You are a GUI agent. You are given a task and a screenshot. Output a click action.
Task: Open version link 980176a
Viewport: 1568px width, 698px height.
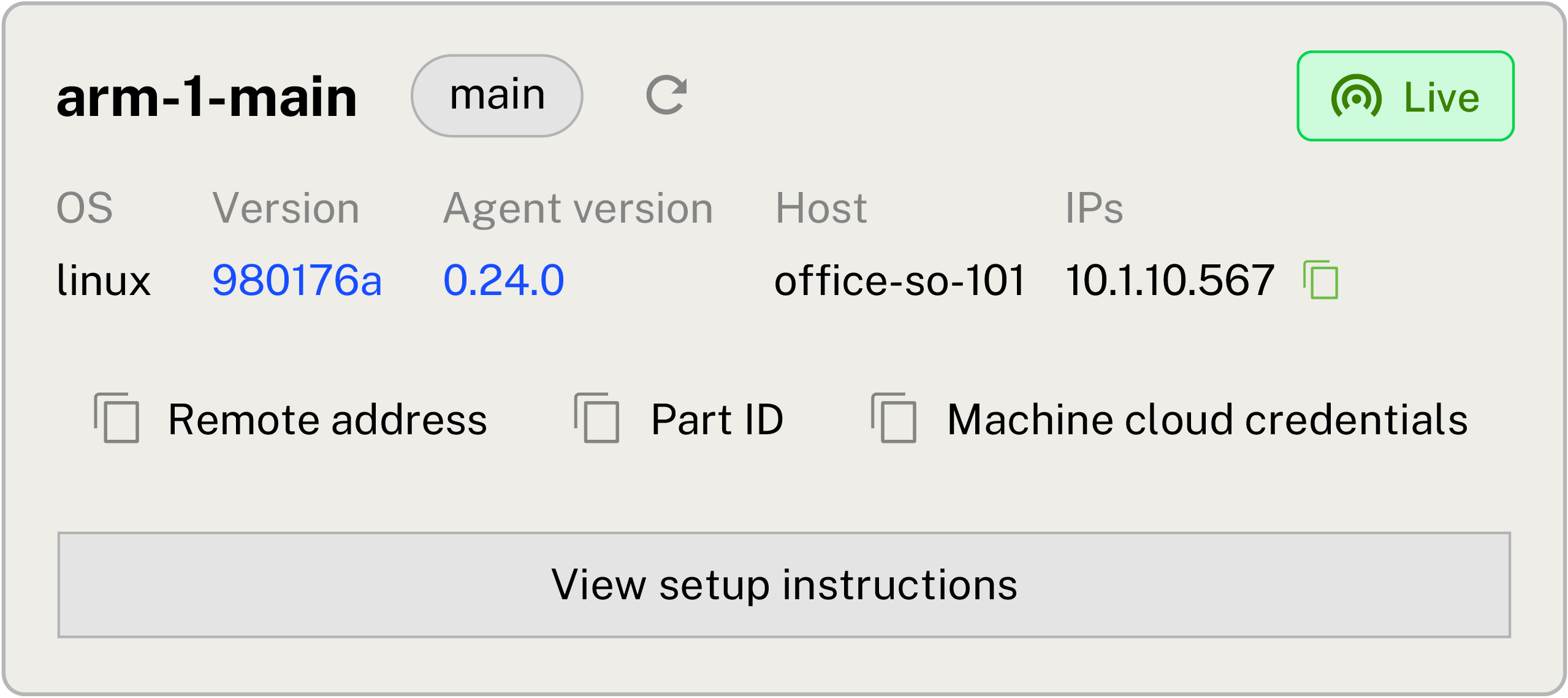297,280
